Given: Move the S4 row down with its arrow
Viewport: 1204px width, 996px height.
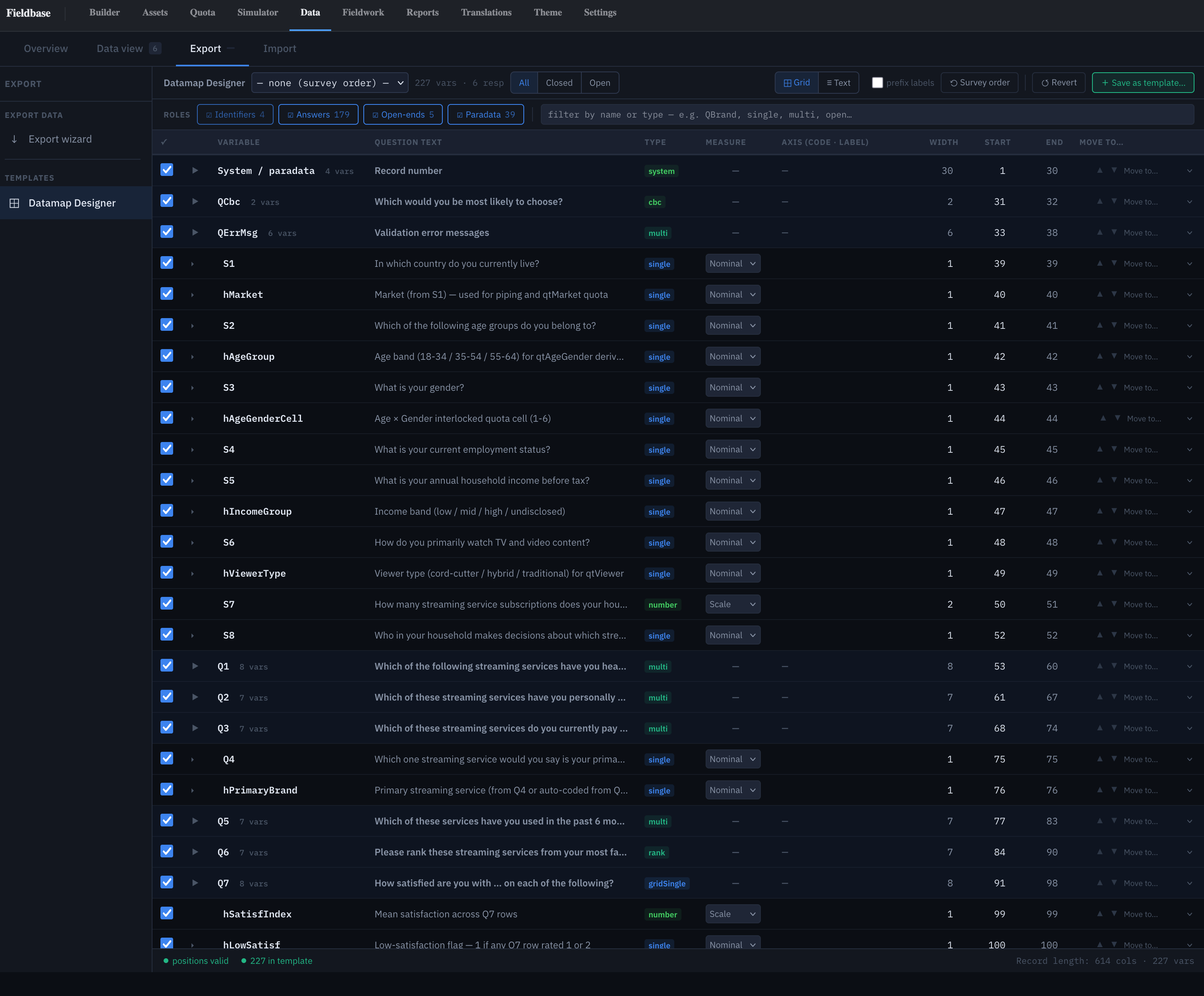Looking at the screenshot, I should [x=1114, y=449].
